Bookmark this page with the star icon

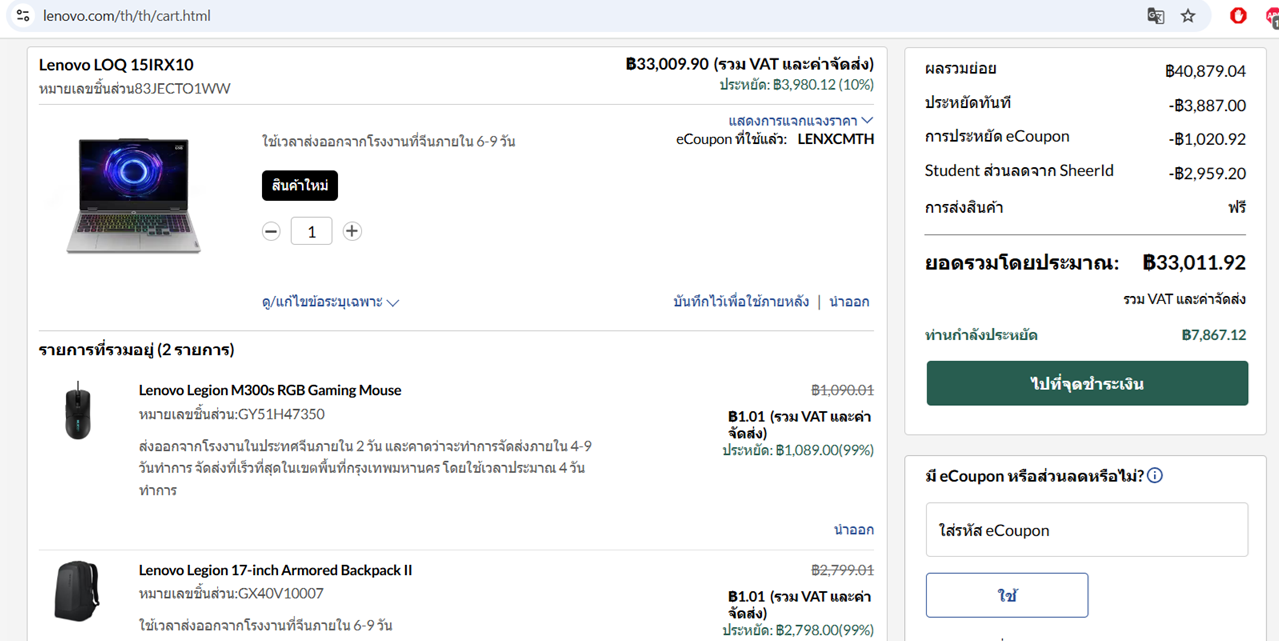[1188, 16]
